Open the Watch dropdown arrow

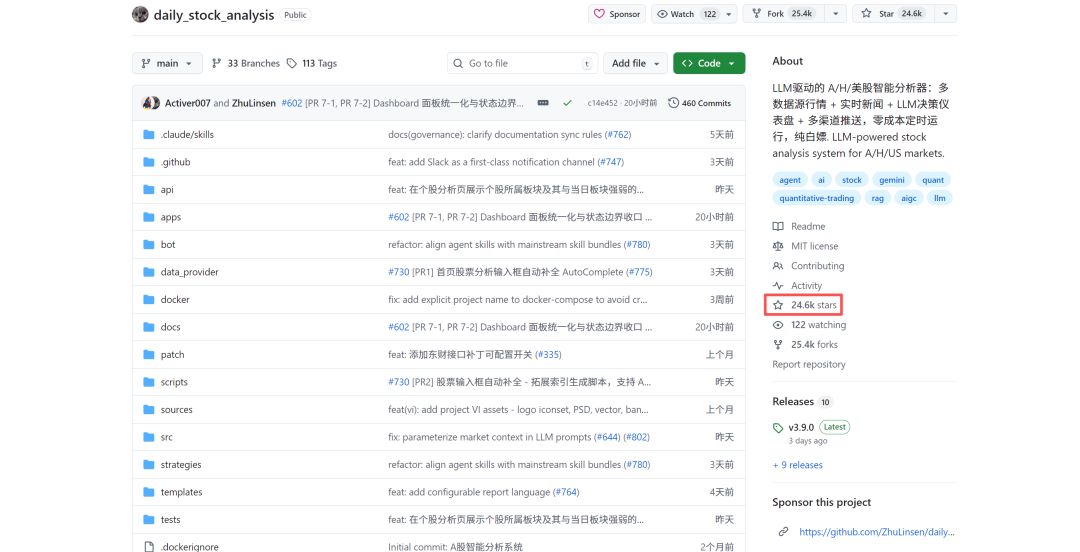(x=729, y=14)
